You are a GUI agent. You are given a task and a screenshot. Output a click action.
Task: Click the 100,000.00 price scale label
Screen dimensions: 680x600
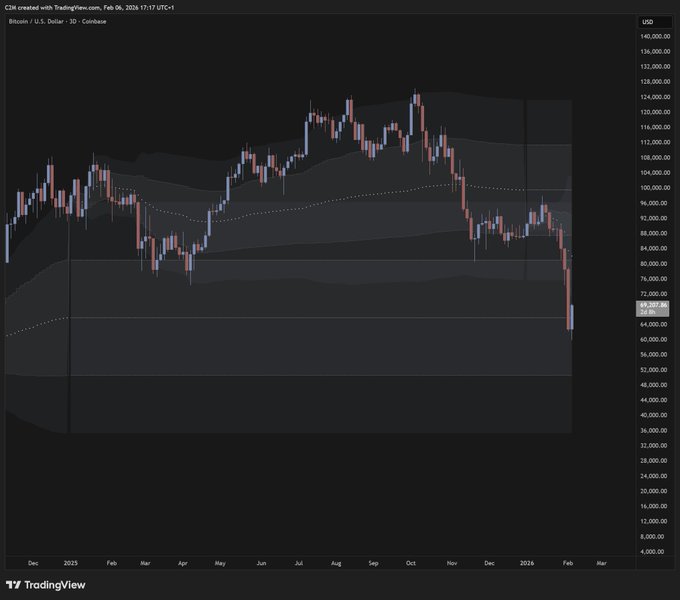point(655,188)
